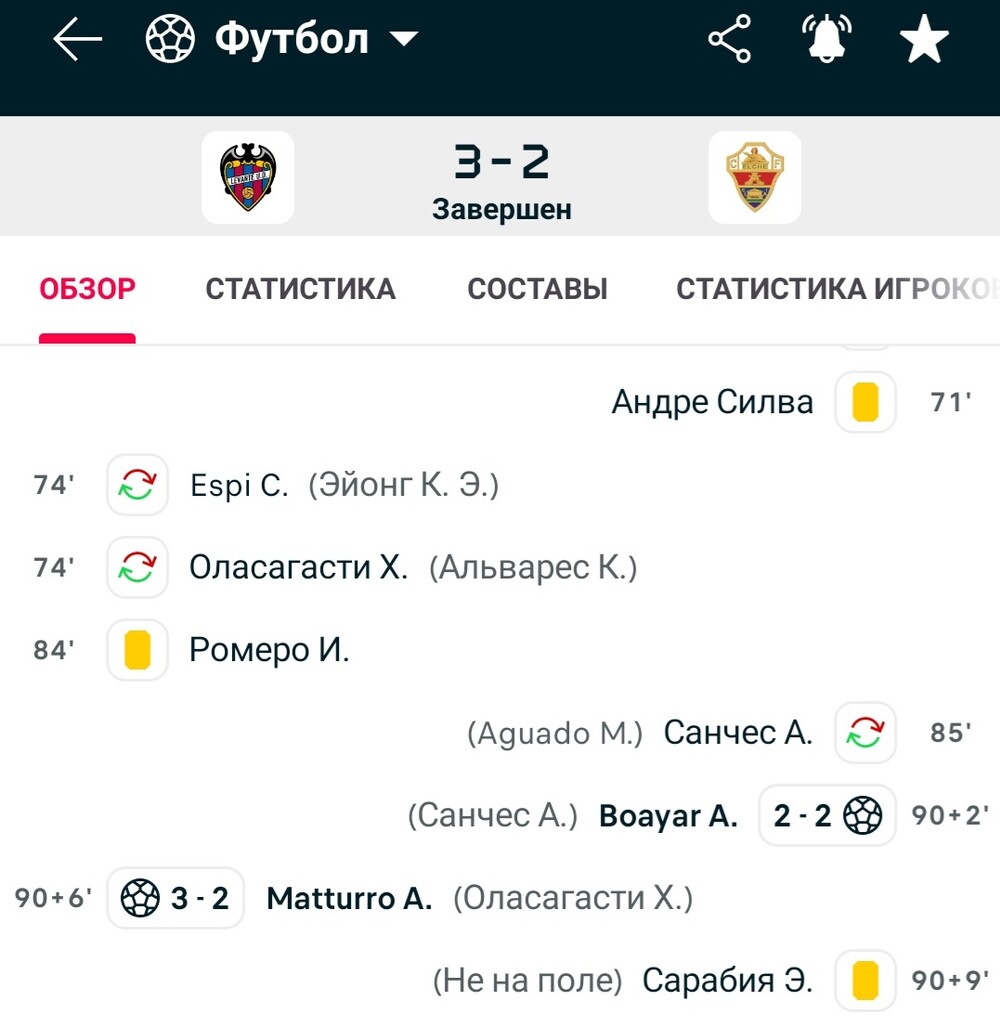Open player Boayar A.
This screenshot has height=1027, width=1000.
[x=668, y=816]
